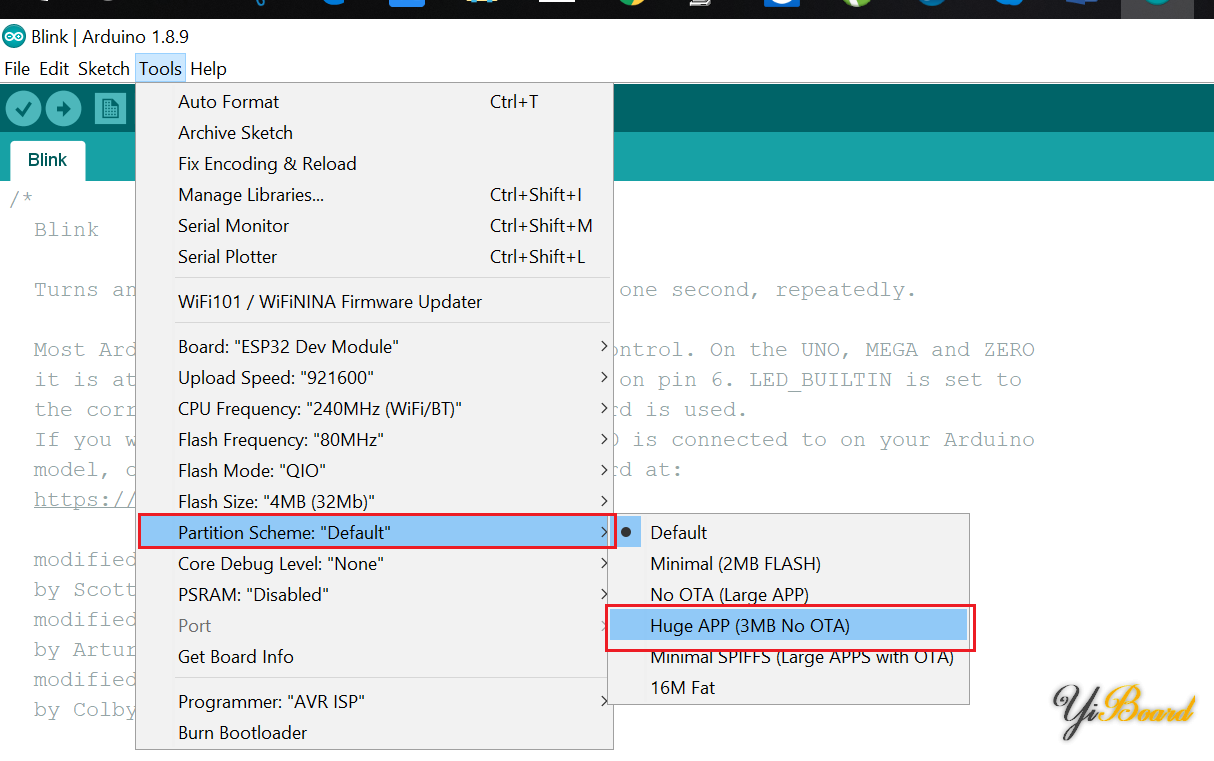Expand the Board "ESP32 Dev Module" submenu
Image resolution: width=1214 pixels, height=761 pixels.
pyautogui.click(x=288, y=347)
